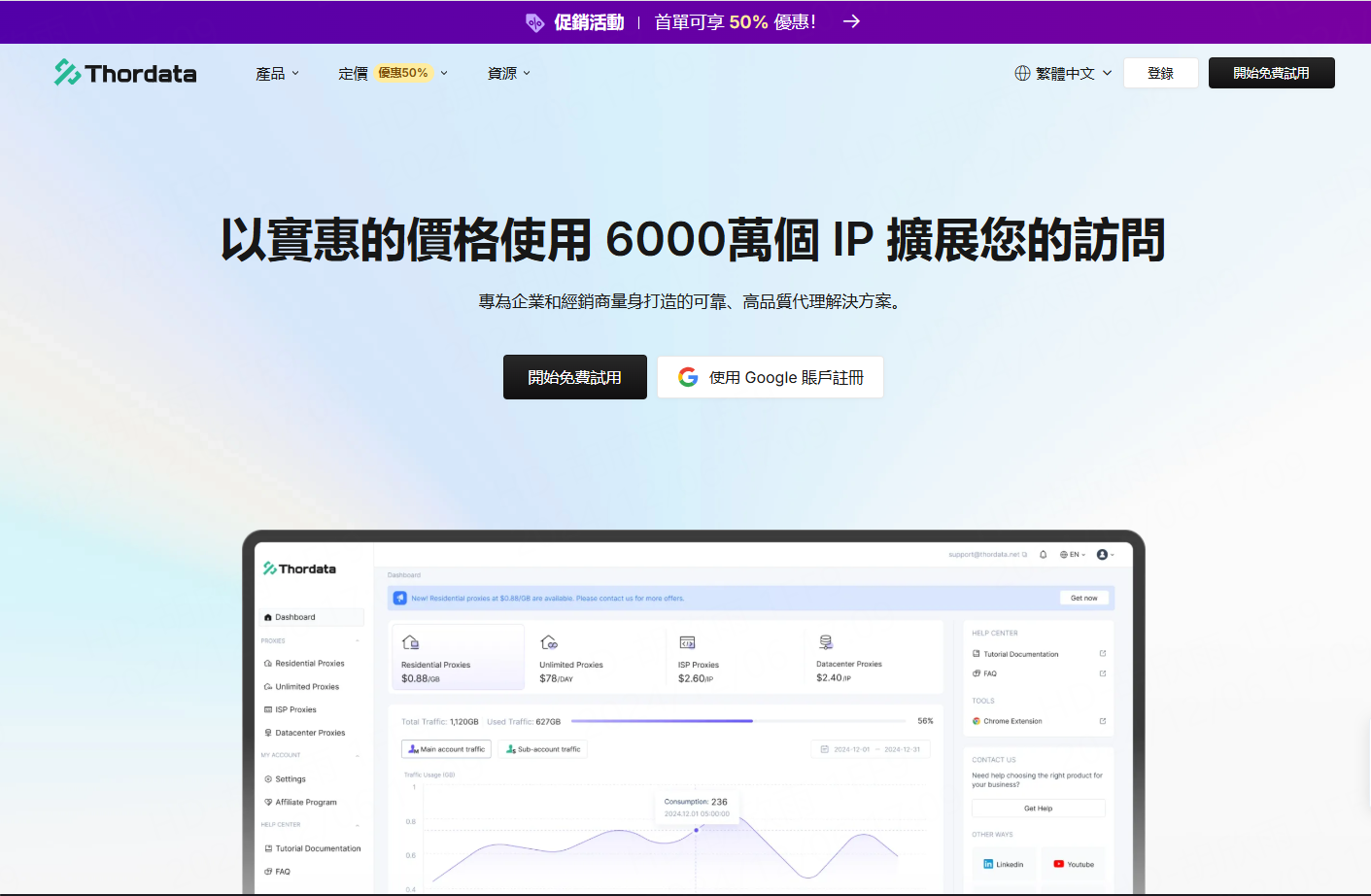Click the copy icon next to support@thordata.net
Screen dimensions: 1371x896
[1024, 555]
